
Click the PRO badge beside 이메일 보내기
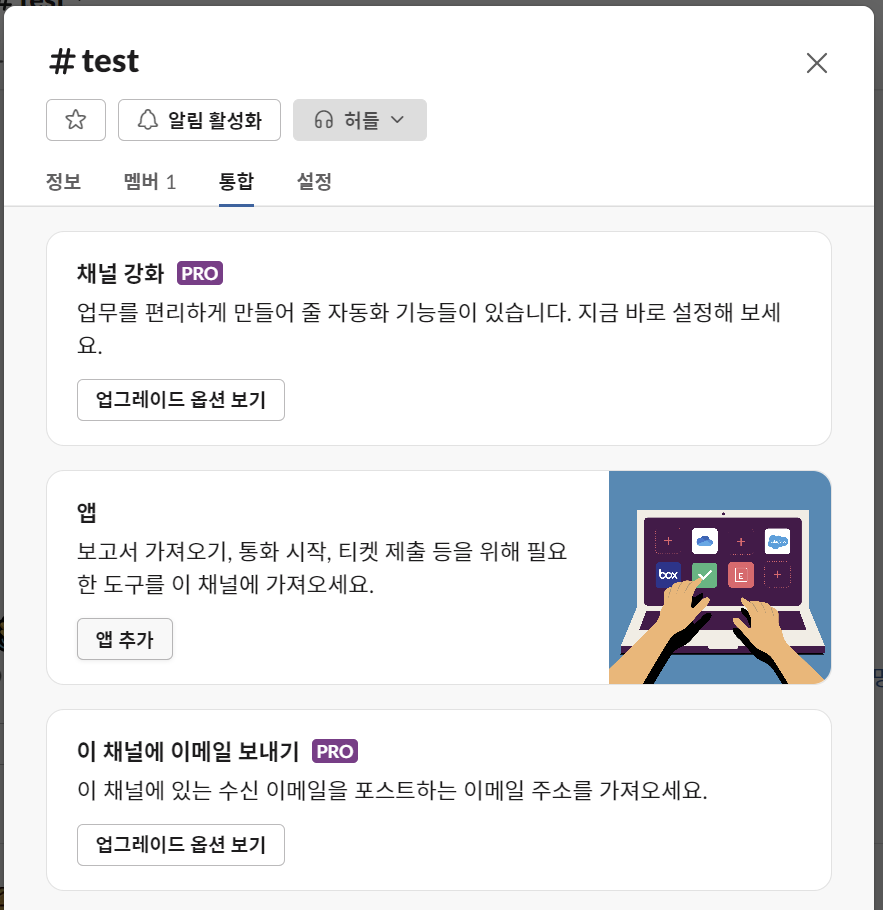[x=335, y=751]
